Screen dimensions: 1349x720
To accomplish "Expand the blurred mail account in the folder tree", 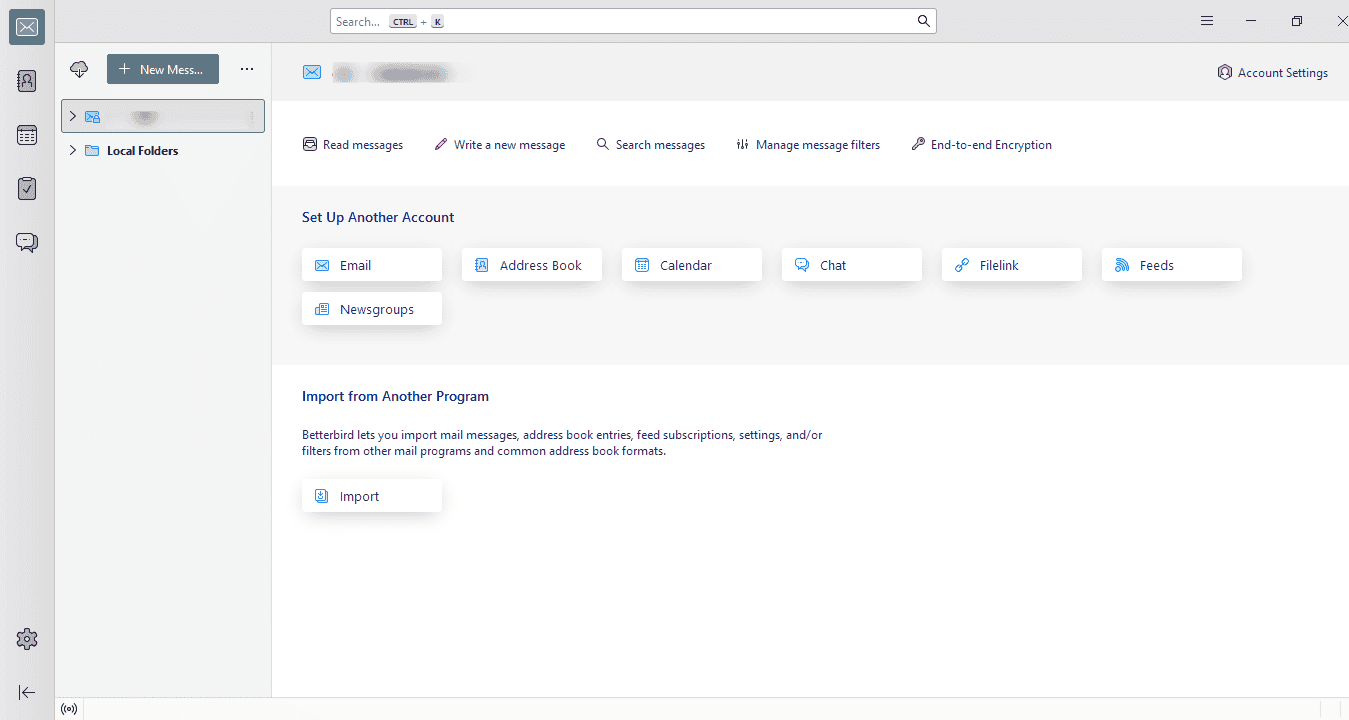I will point(72,116).
